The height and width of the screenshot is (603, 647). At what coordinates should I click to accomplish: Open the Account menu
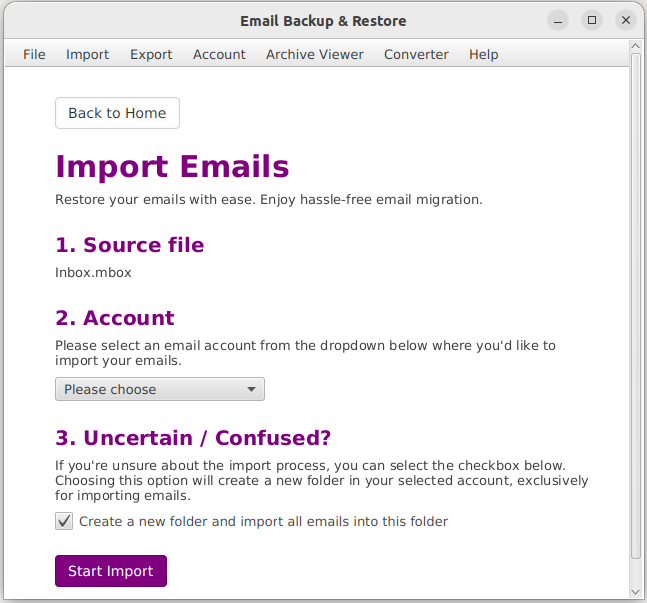coord(219,54)
